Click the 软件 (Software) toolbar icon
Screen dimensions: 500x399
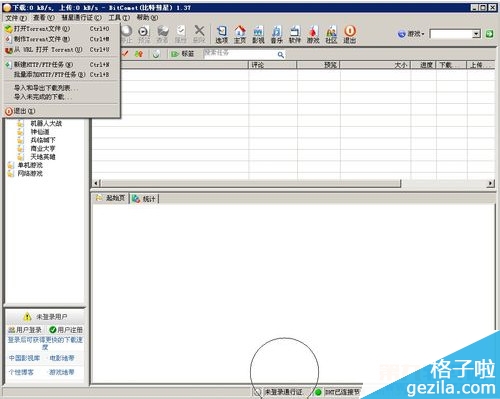pos(295,35)
